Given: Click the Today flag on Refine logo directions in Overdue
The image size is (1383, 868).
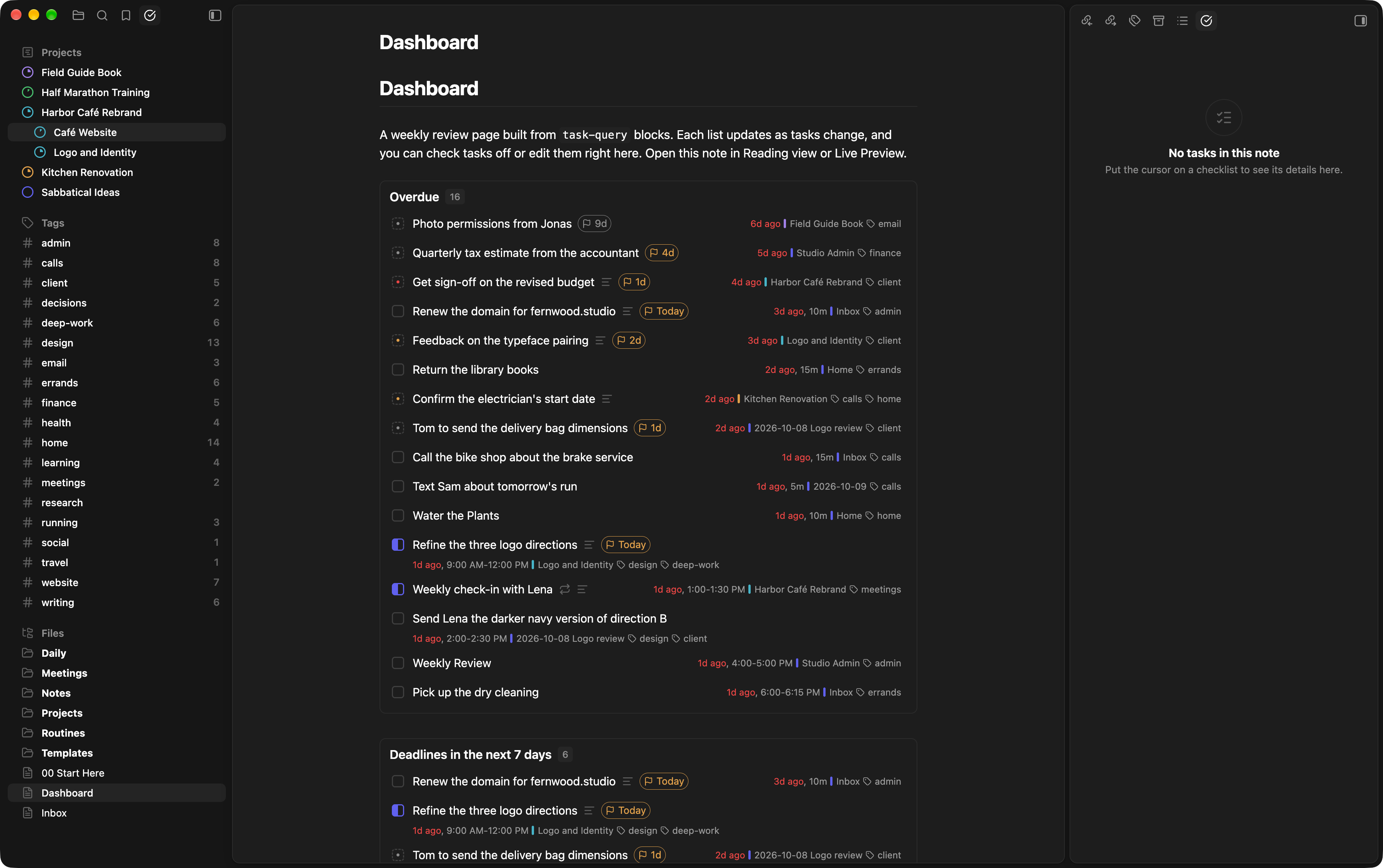Looking at the screenshot, I should click(x=625, y=545).
